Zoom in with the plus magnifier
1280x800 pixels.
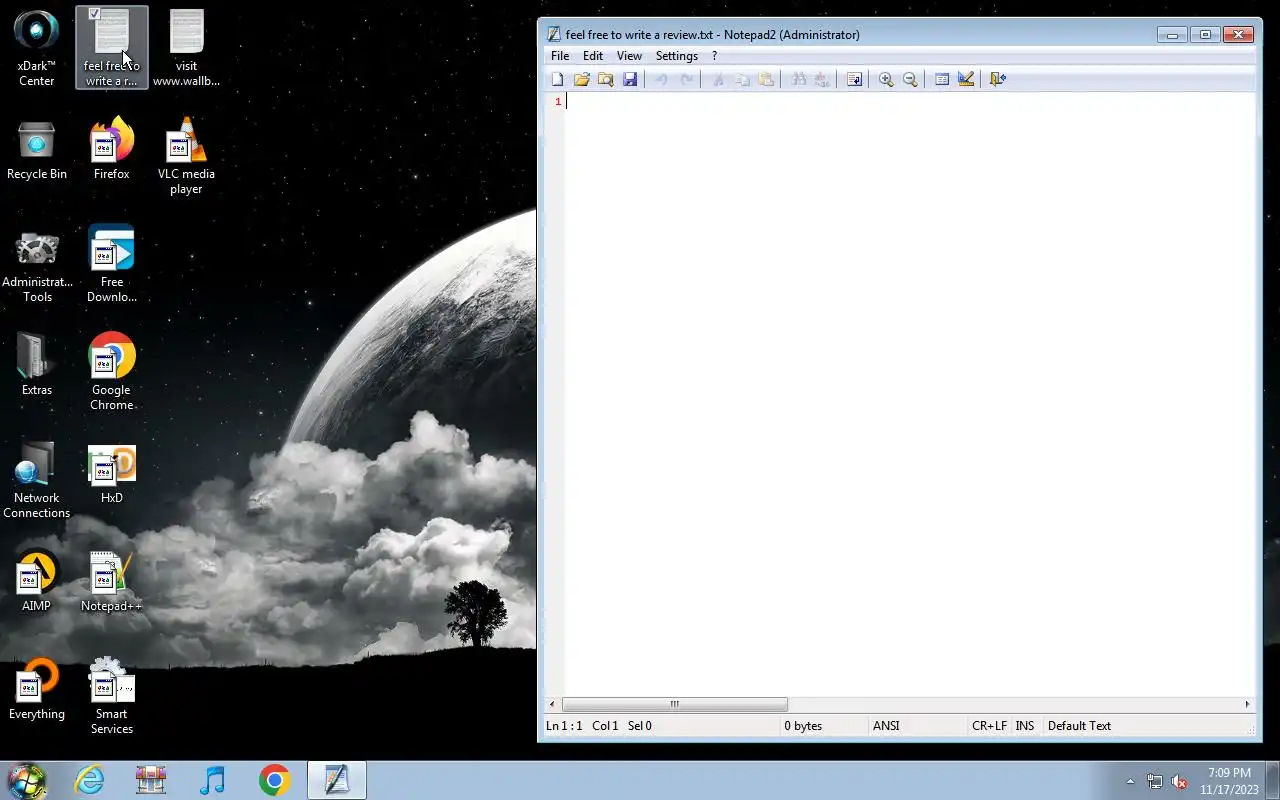(x=886, y=79)
